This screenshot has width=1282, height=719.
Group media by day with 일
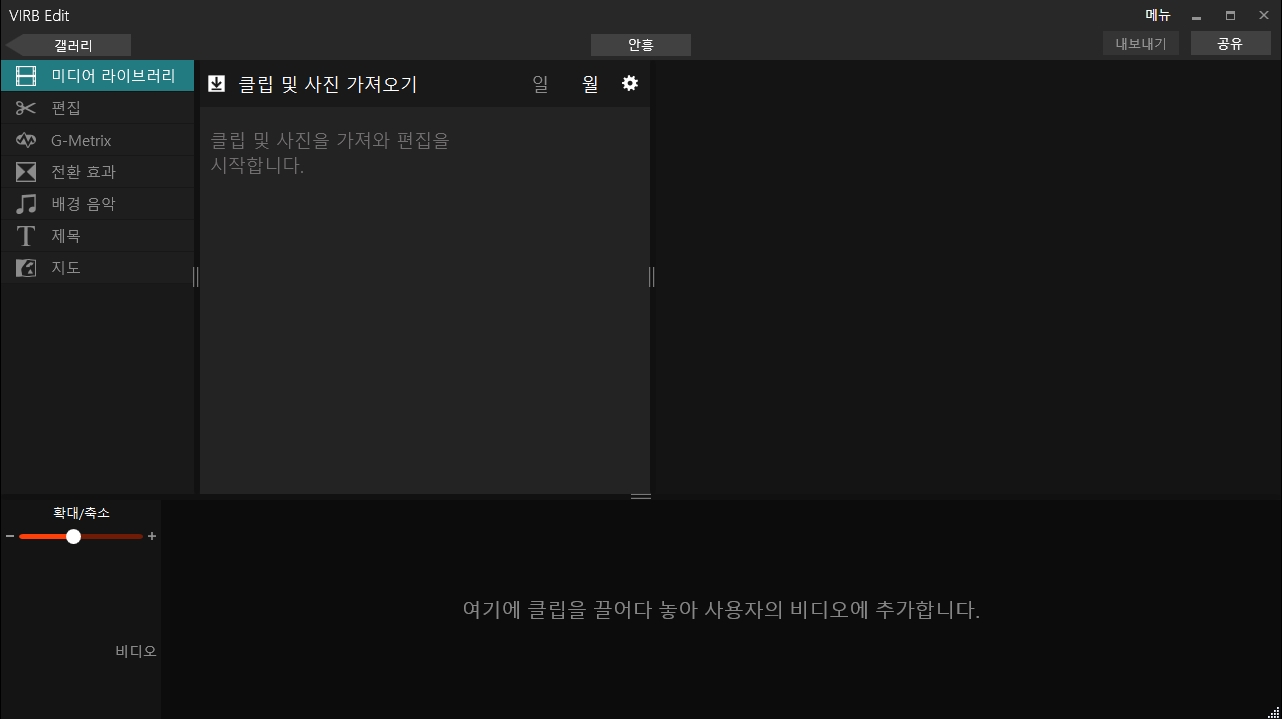540,84
